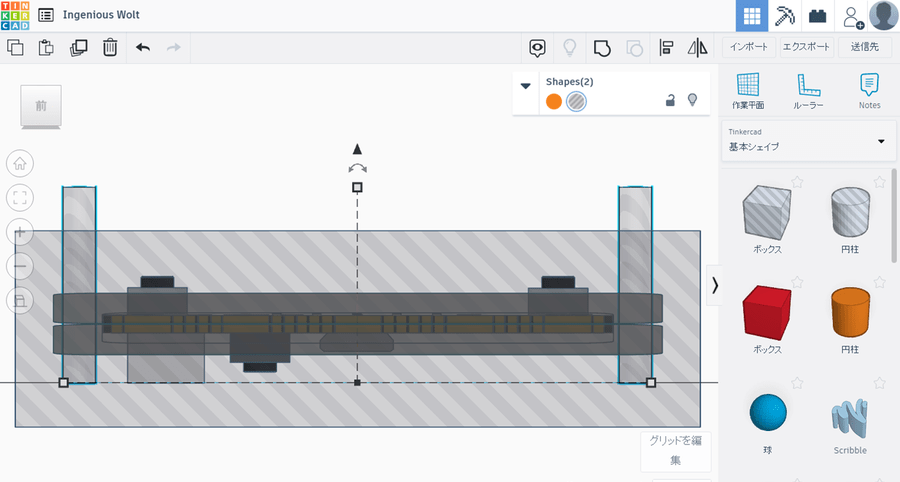Open the Align tool
The height and width of the screenshot is (482, 900).
(666, 48)
